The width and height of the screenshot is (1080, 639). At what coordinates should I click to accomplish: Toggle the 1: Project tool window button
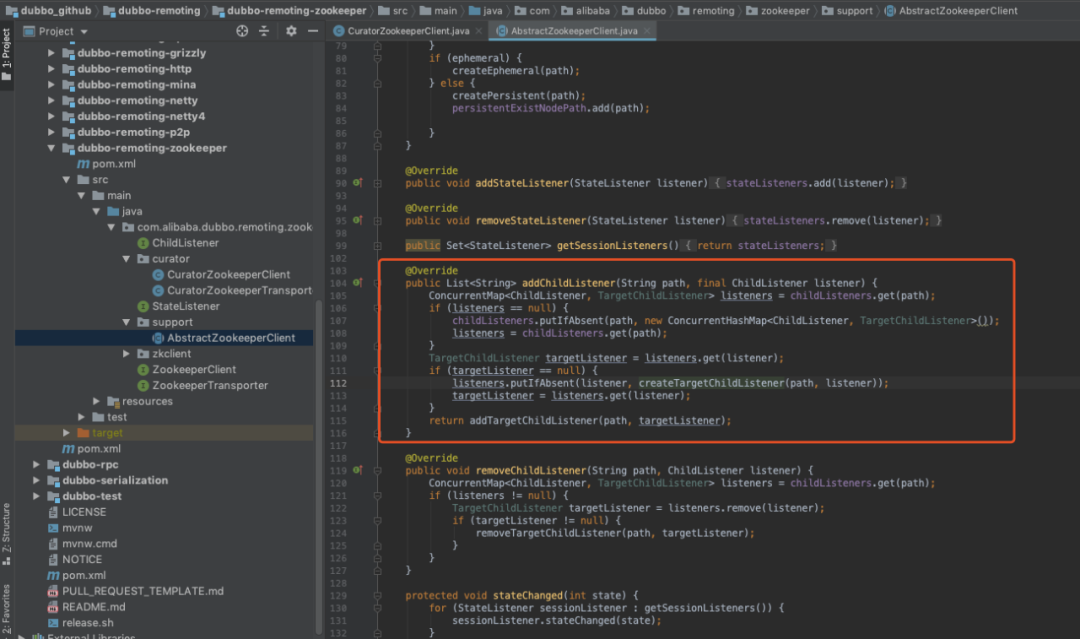6,50
